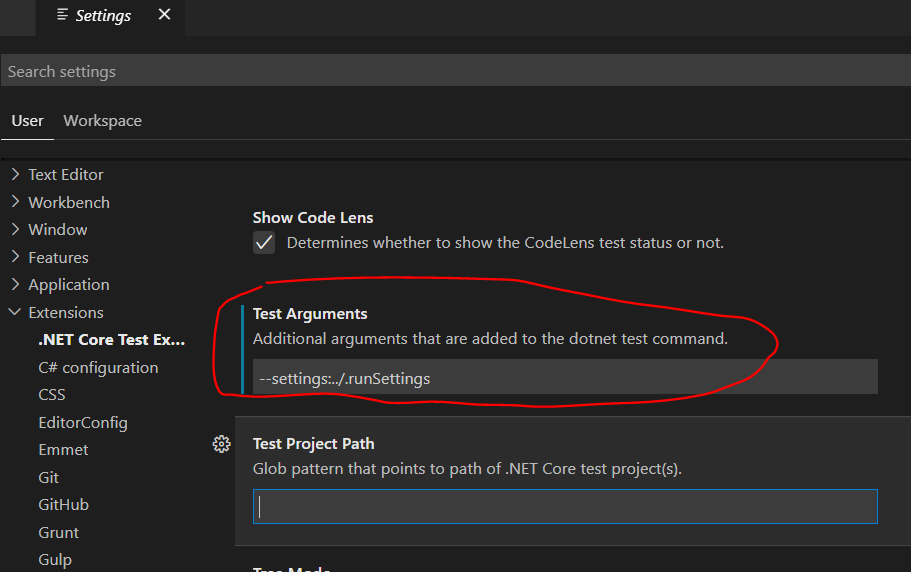Close the Settings tab
The height and width of the screenshot is (572, 911).
coord(164,15)
